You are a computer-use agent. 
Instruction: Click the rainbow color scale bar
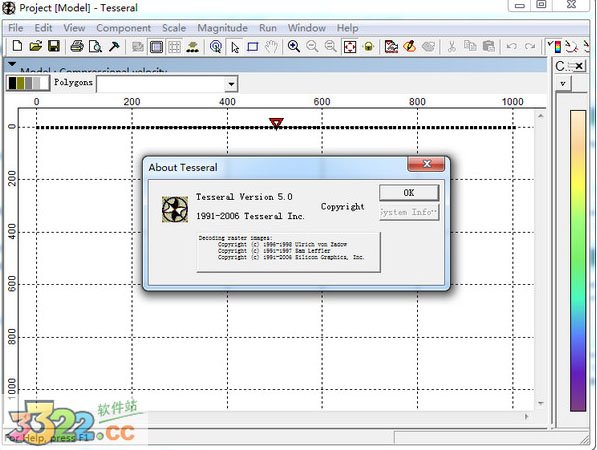click(x=578, y=261)
